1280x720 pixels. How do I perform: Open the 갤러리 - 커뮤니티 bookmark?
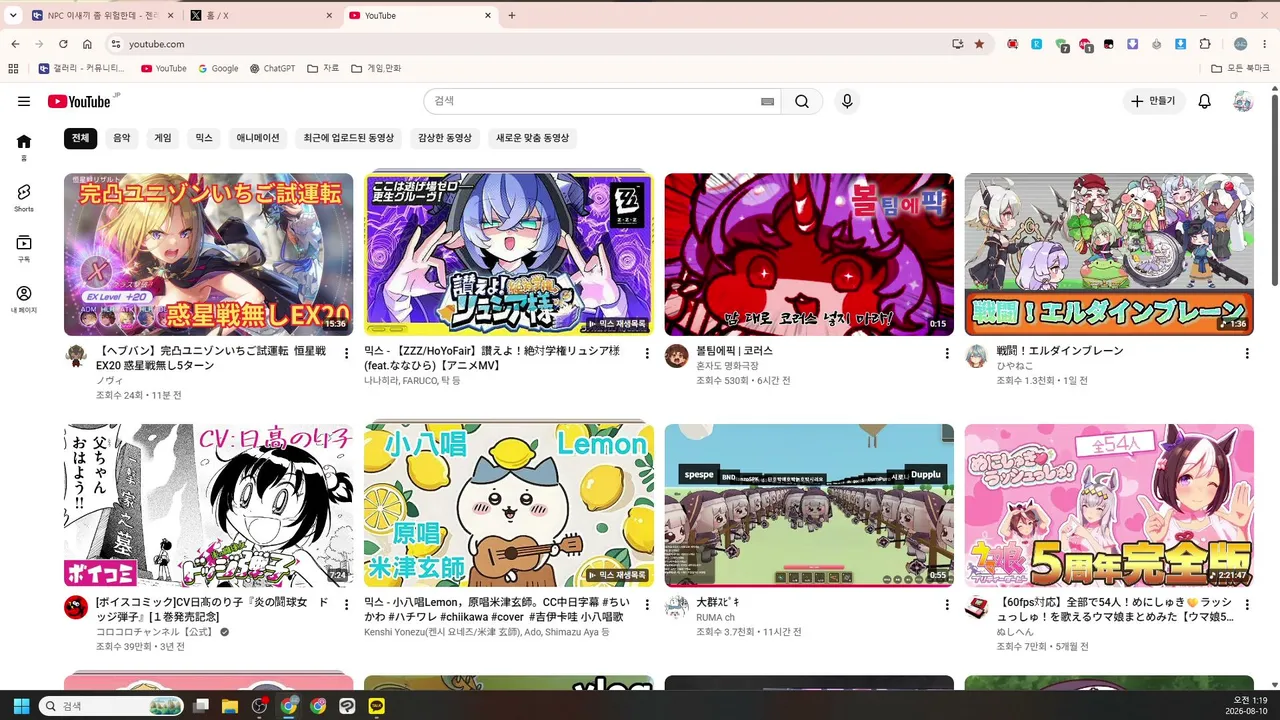82,69
